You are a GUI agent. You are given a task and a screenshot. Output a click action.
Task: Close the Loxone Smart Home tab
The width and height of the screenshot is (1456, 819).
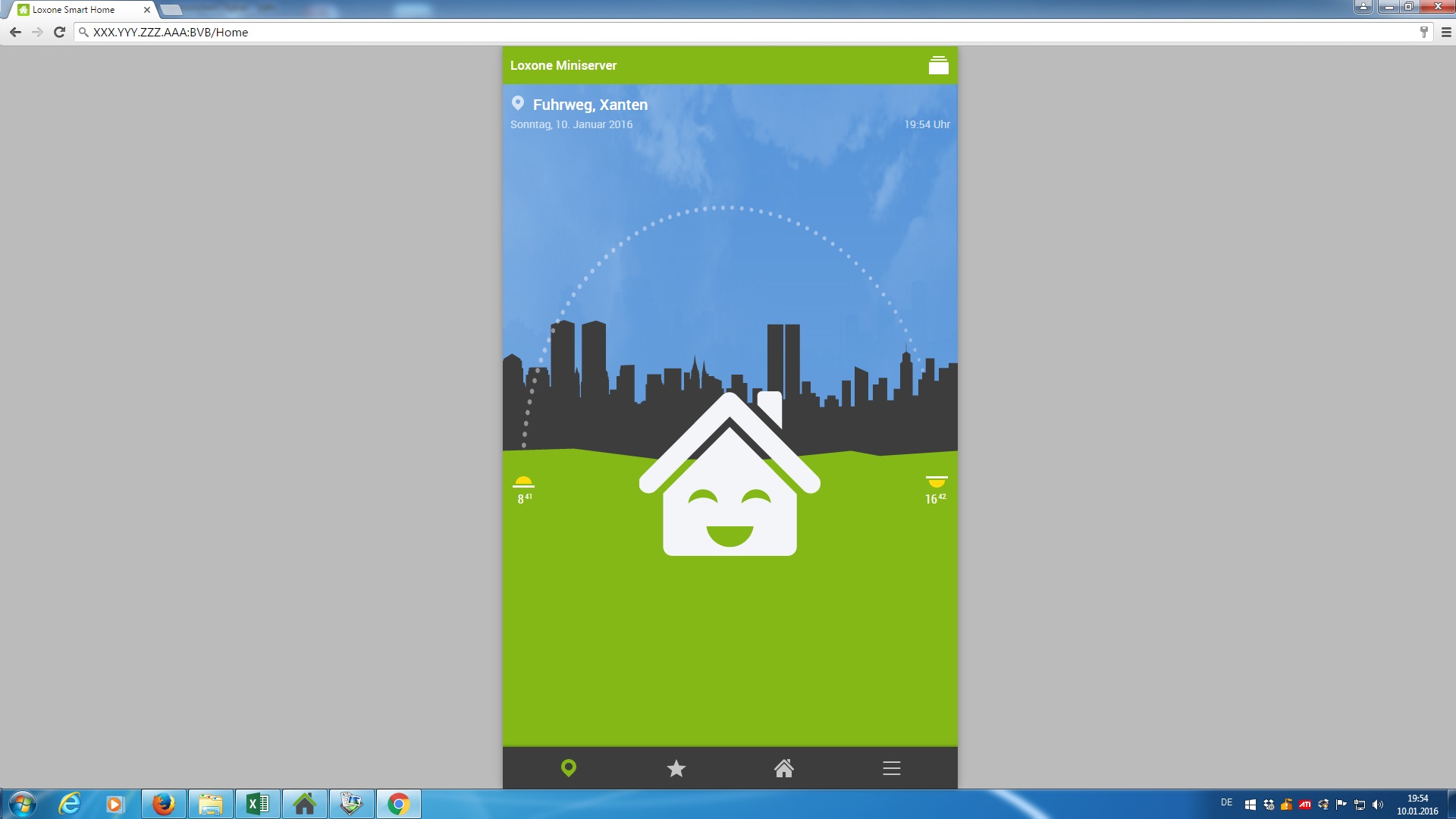[x=146, y=10]
